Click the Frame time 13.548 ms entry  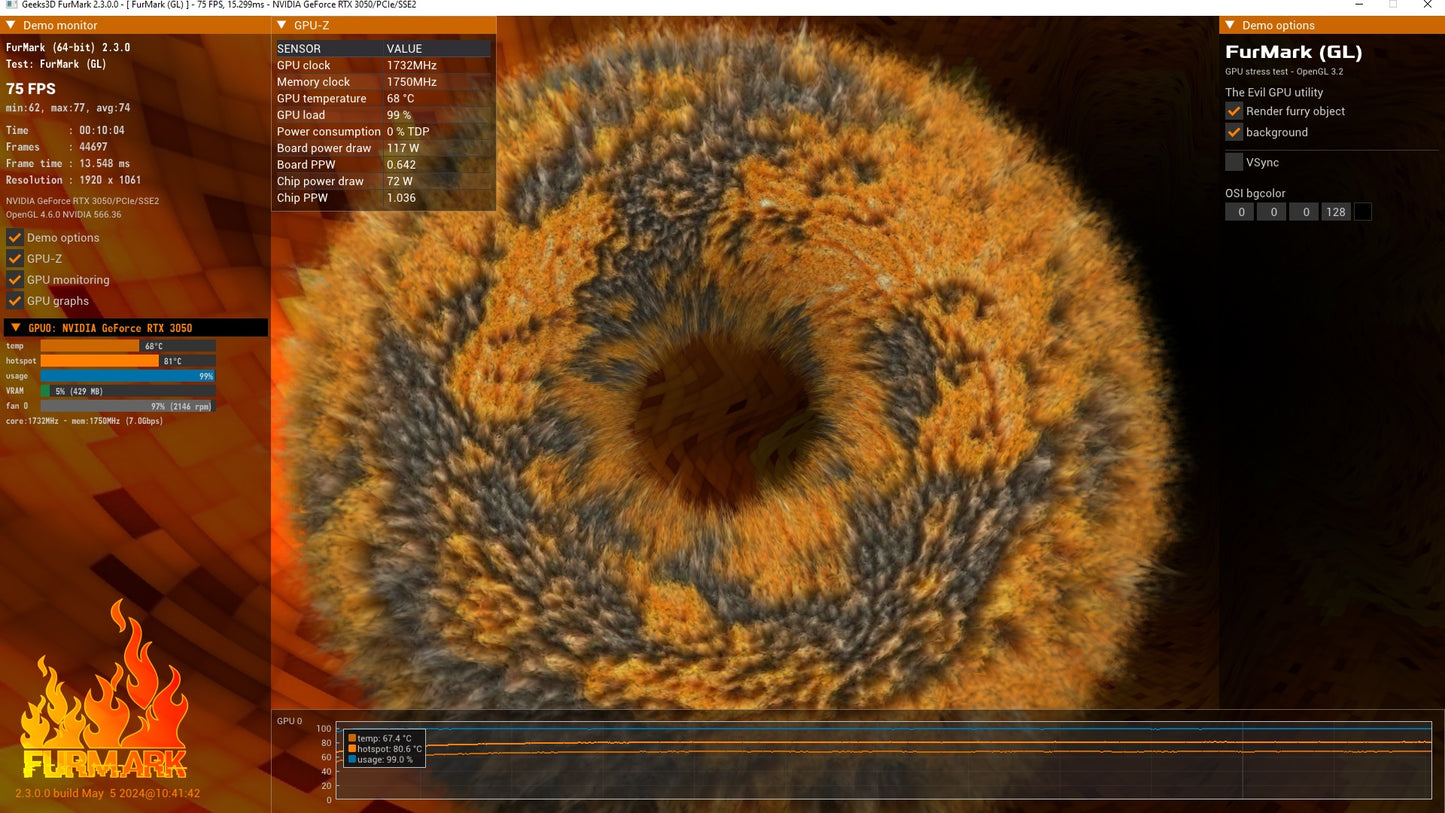click(68, 164)
